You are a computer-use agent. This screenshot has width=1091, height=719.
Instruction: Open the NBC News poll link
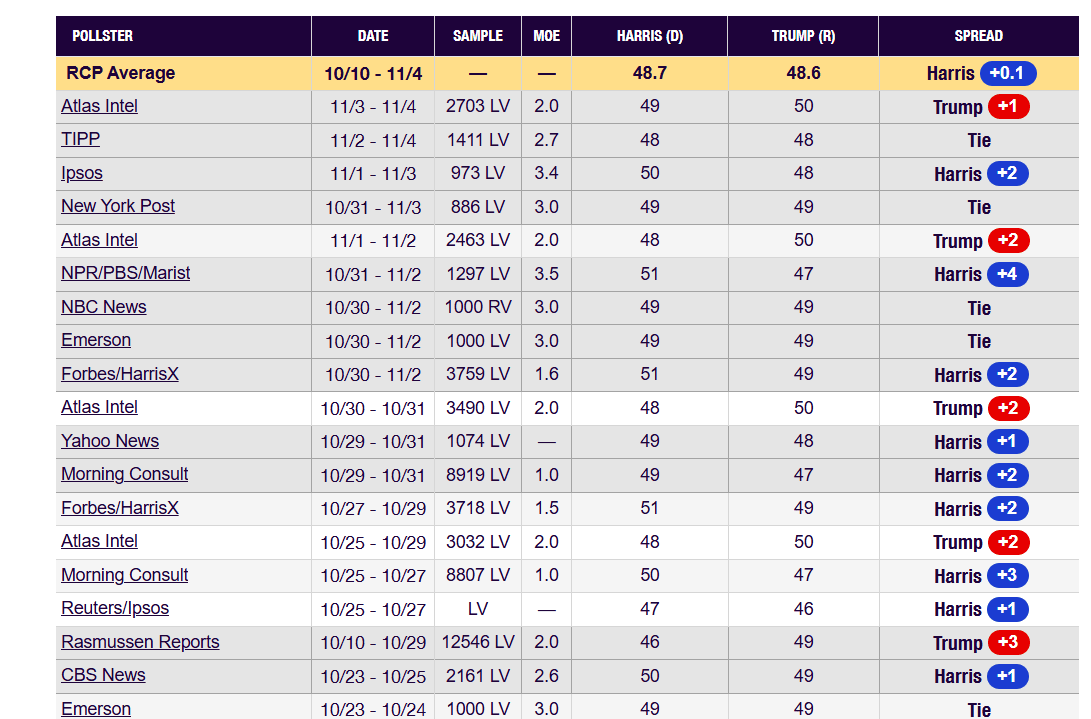tap(104, 307)
